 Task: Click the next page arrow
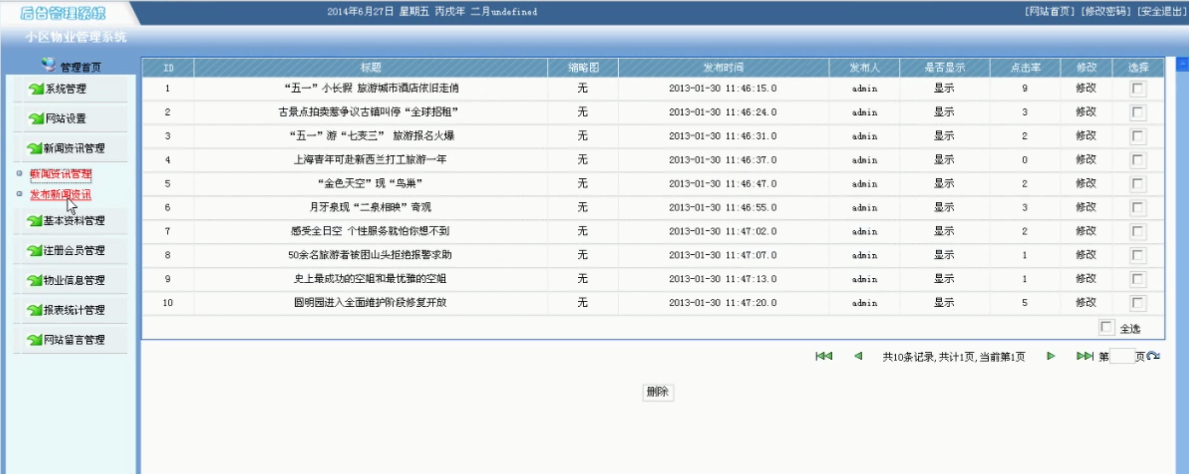point(1050,356)
